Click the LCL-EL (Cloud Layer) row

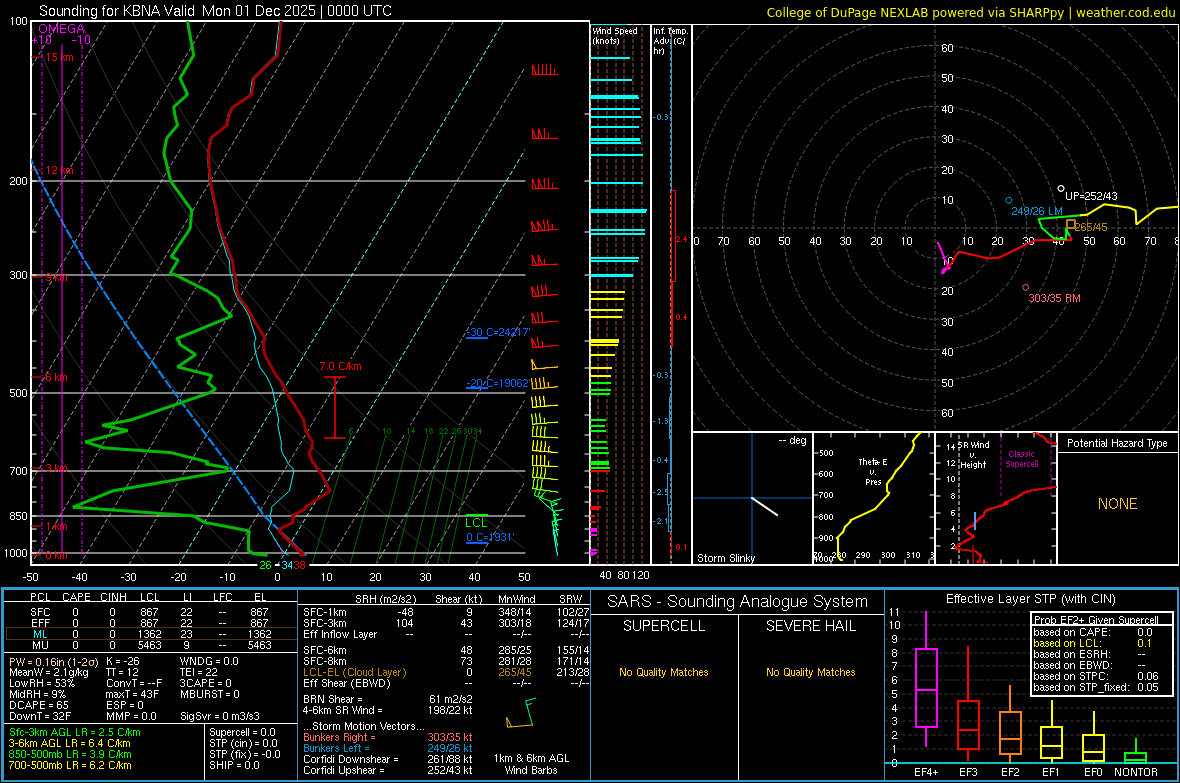coord(446,672)
